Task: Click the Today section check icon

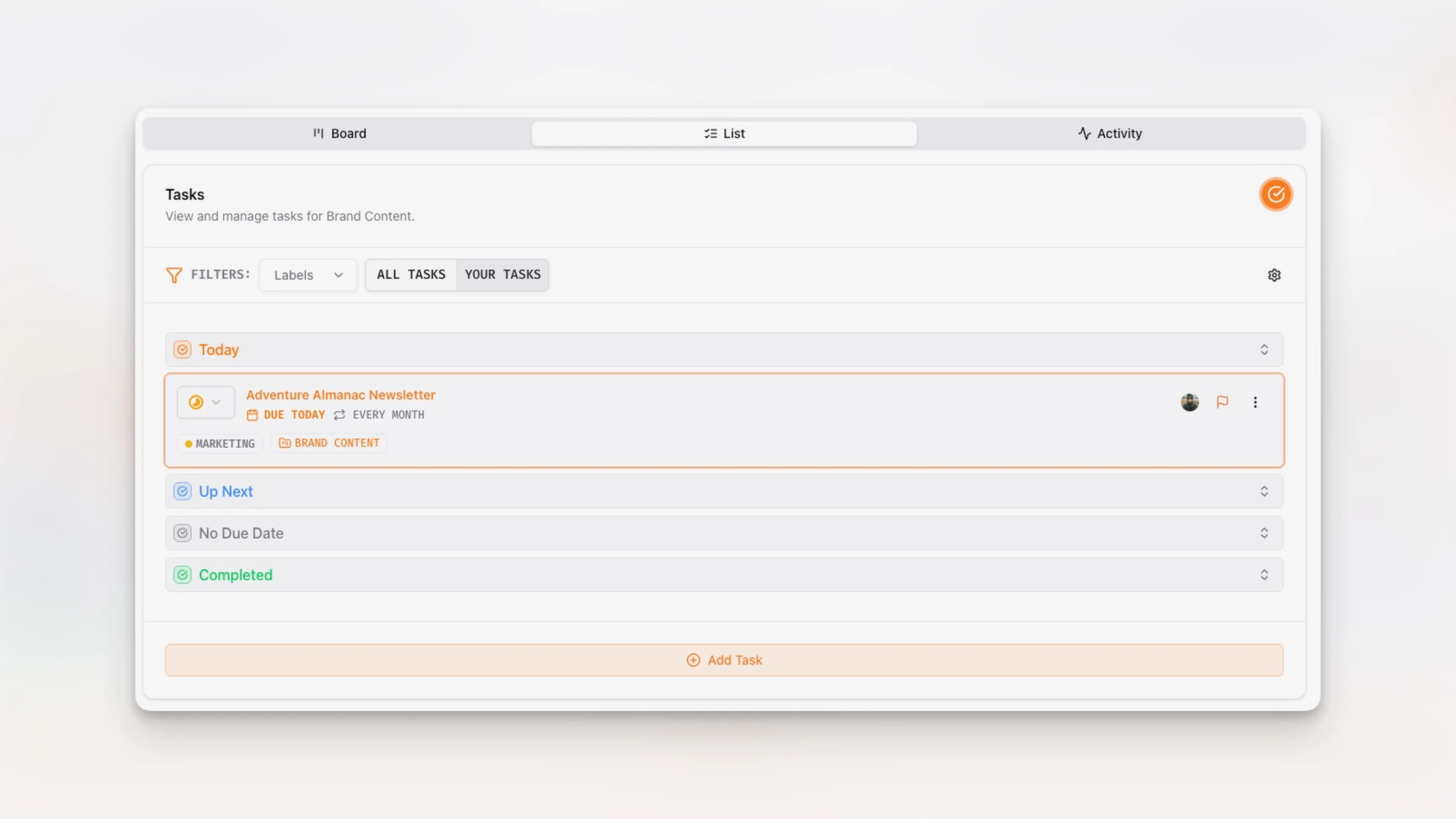Action: (x=182, y=349)
